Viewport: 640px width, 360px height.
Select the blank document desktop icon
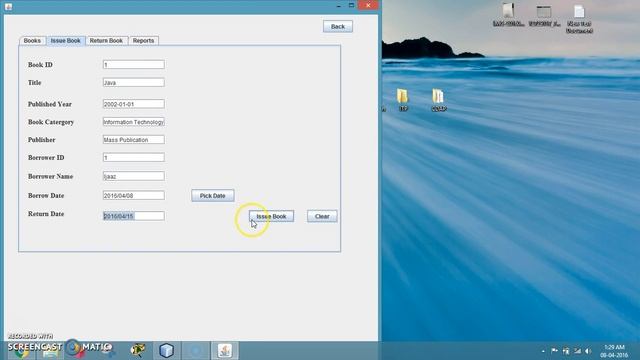tap(579, 19)
